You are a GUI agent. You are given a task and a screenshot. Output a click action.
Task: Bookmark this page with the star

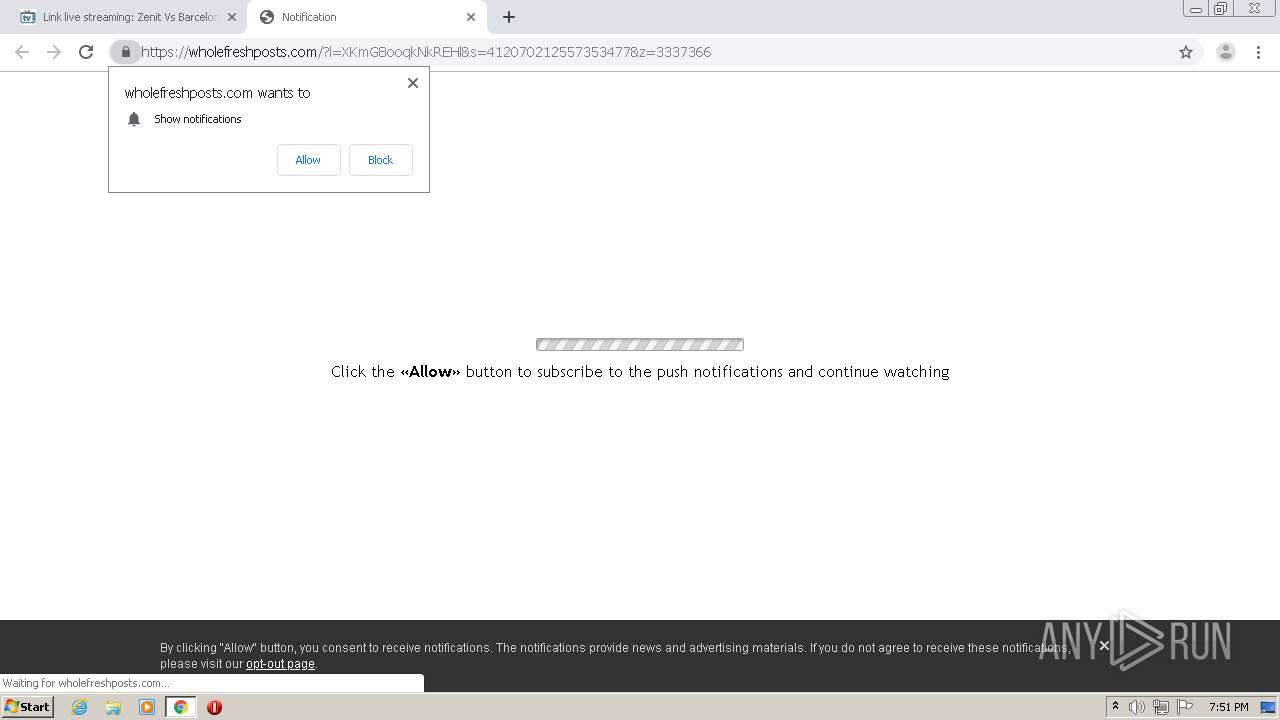click(1186, 52)
